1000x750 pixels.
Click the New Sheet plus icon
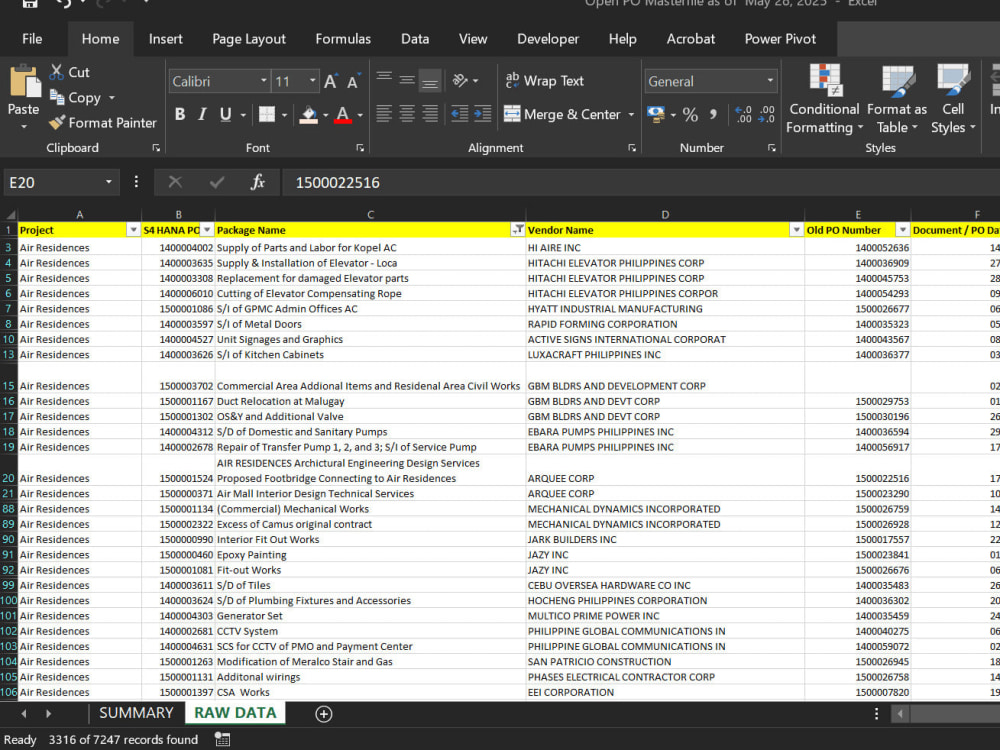click(x=323, y=714)
